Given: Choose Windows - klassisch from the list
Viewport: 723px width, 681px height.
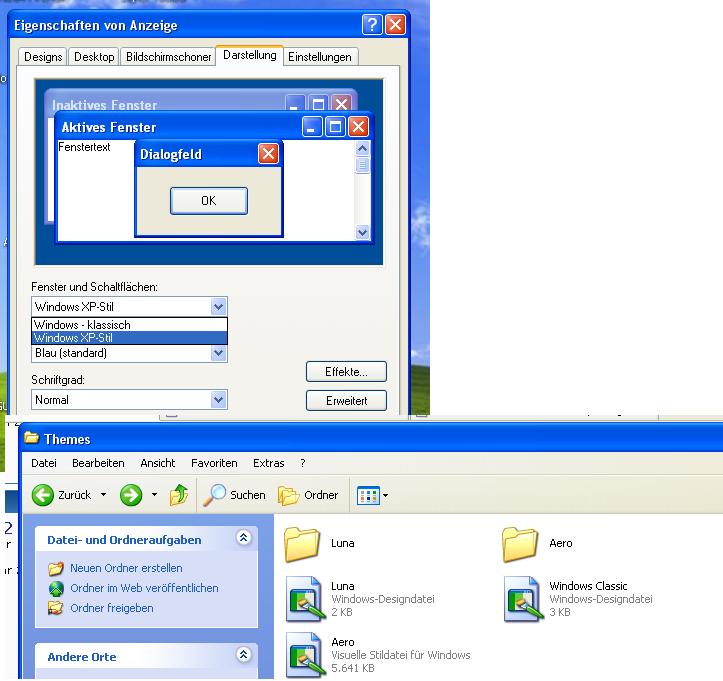Looking at the screenshot, I should click(129, 325).
